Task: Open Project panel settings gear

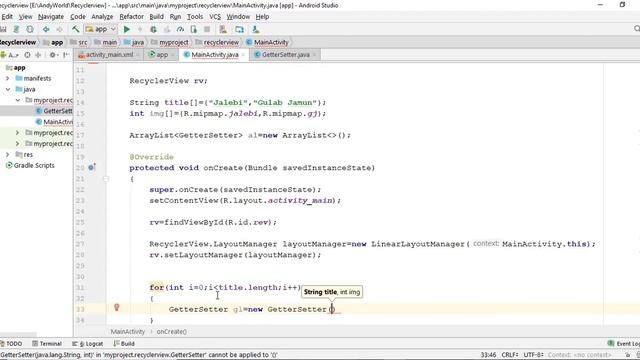Action: pos(53,55)
